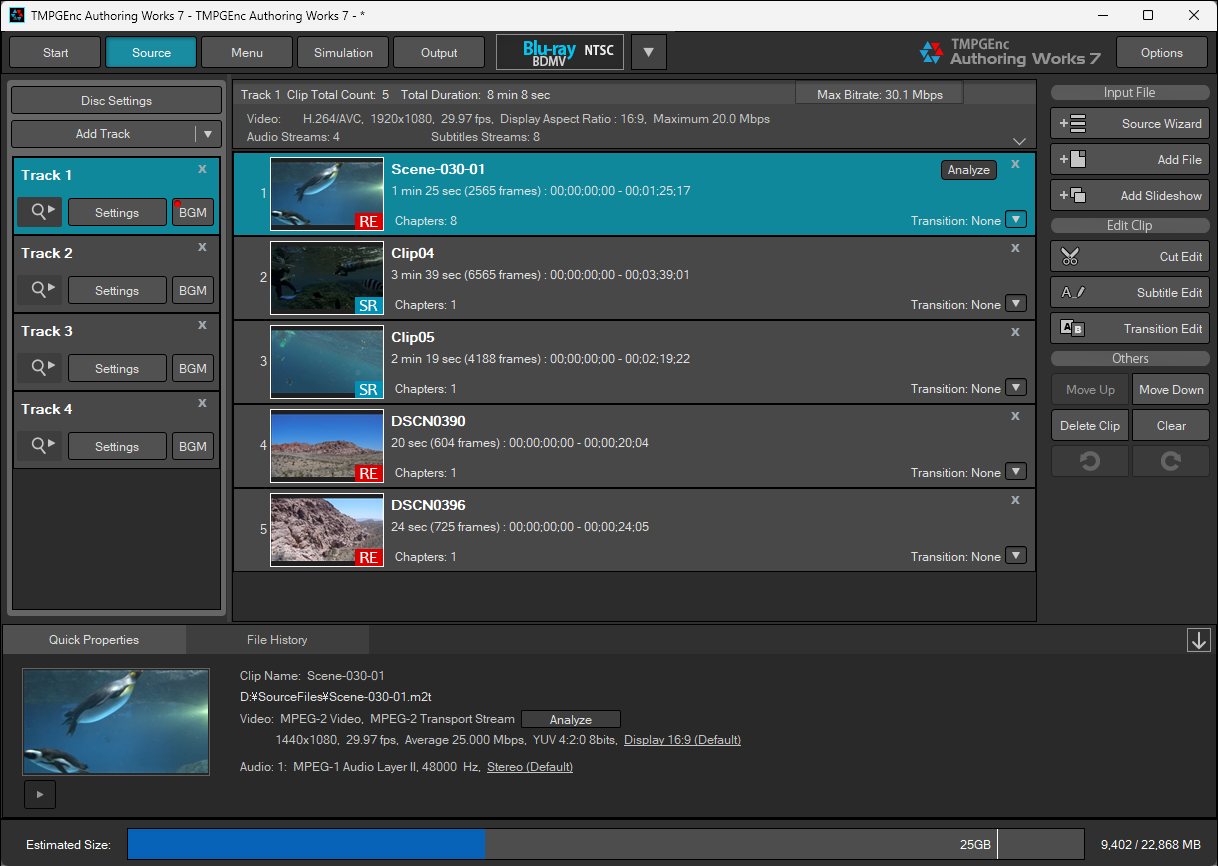This screenshot has height=866, width=1218.
Task: Click Add File button
Action: 1130,160
